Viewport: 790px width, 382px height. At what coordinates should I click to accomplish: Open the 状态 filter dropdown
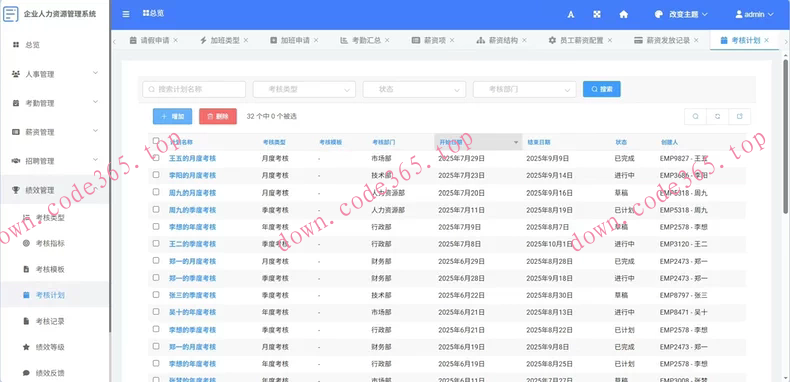[x=414, y=89]
